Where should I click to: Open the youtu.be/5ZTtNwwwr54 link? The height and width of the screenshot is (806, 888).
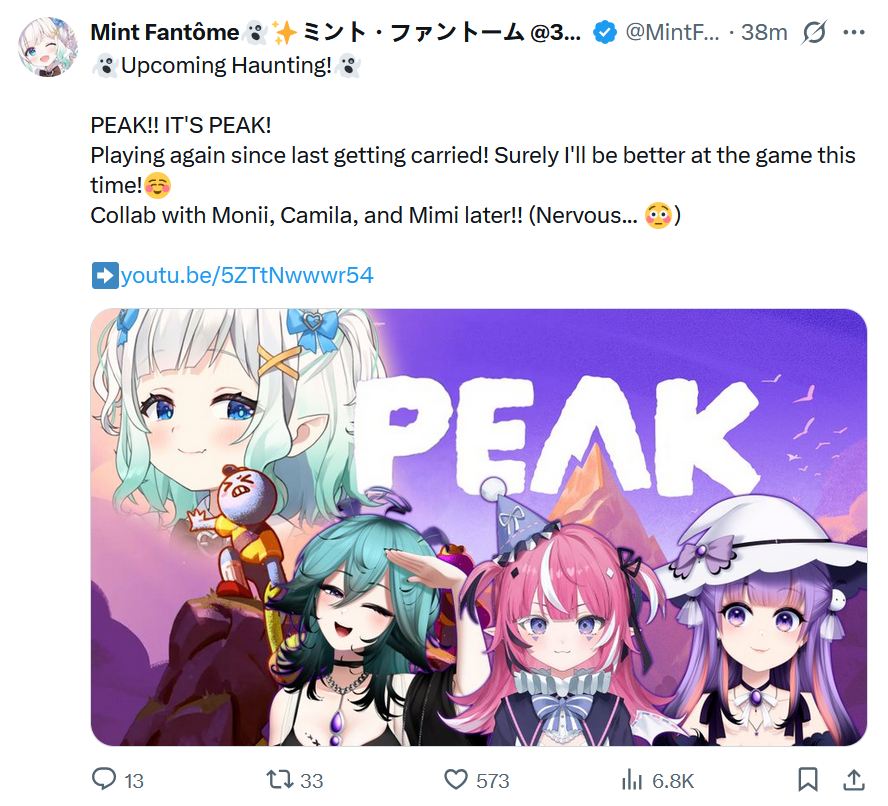click(x=247, y=275)
